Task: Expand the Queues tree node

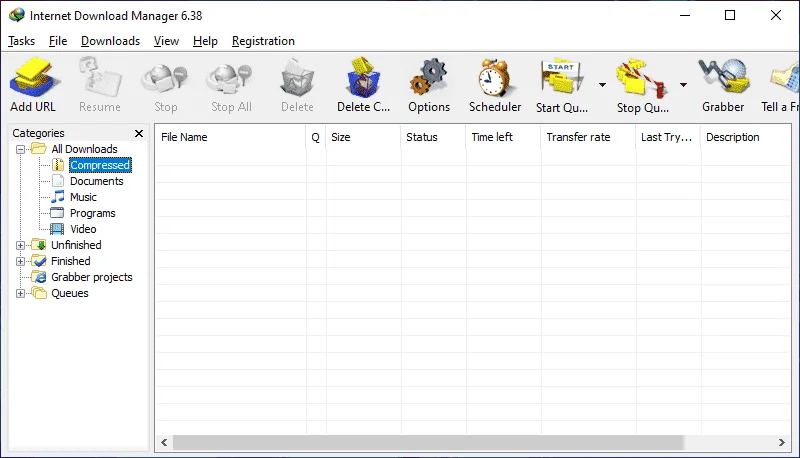Action: (20, 293)
